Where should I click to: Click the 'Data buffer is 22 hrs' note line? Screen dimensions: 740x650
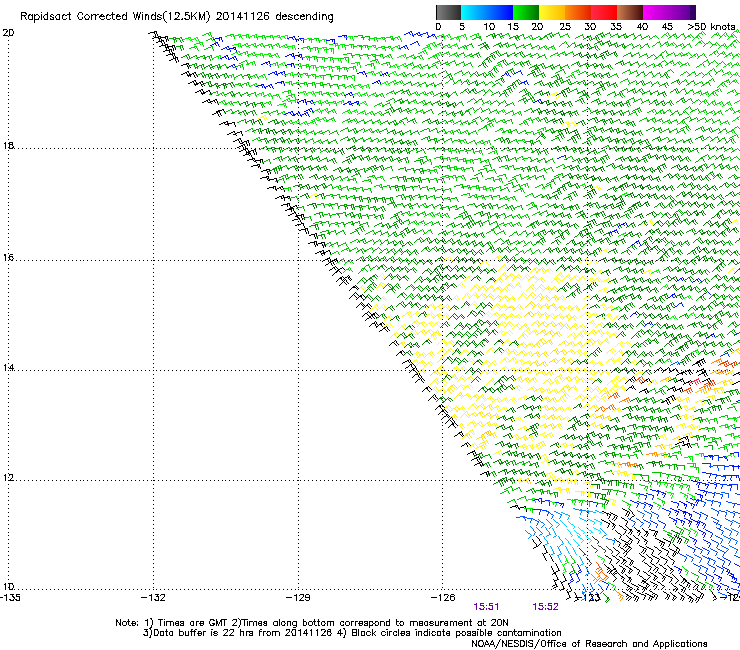[352, 633]
